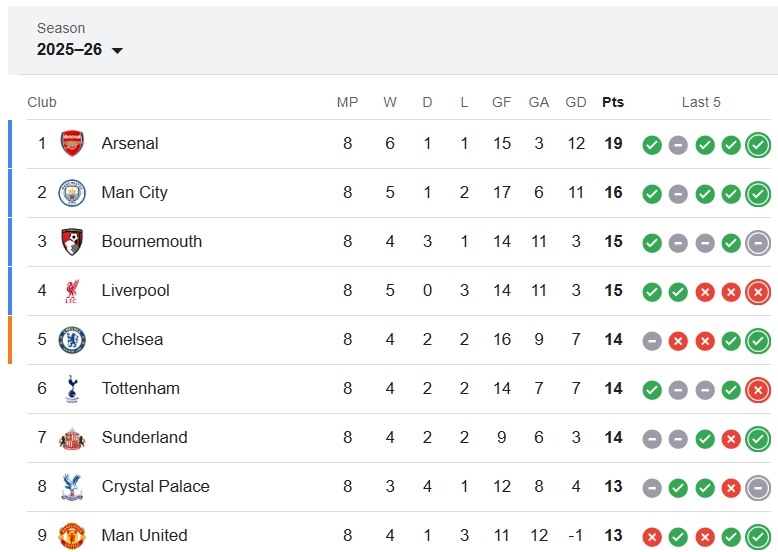Viewport: 778px width, 552px height.
Task: Click the Crystal Palace club crest
Action: pyautogui.click(x=72, y=486)
